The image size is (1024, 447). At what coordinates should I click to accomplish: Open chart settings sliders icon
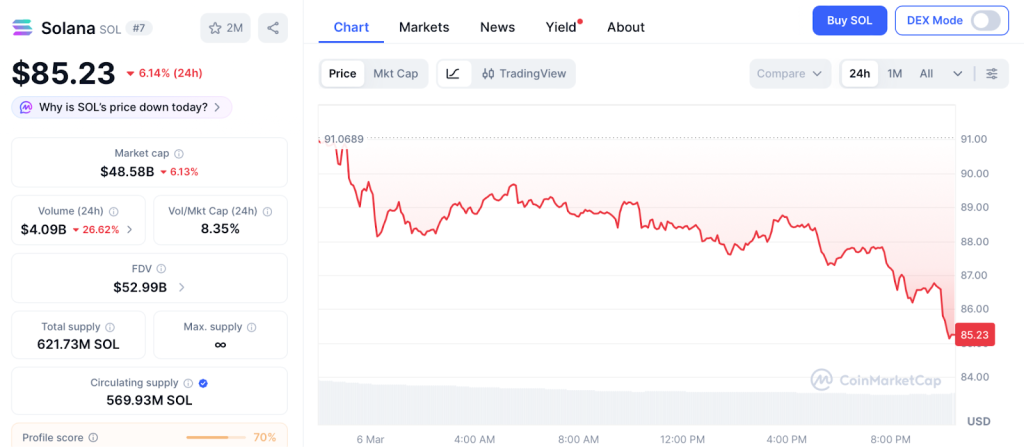[x=991, y=73]
